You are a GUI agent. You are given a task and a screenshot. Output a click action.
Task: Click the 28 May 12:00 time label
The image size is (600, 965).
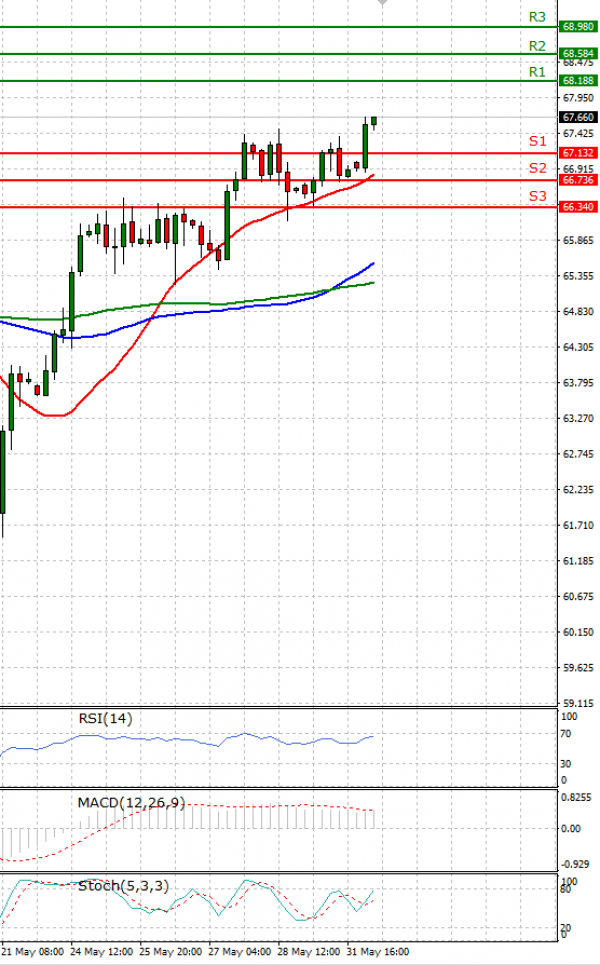point(308,951)
